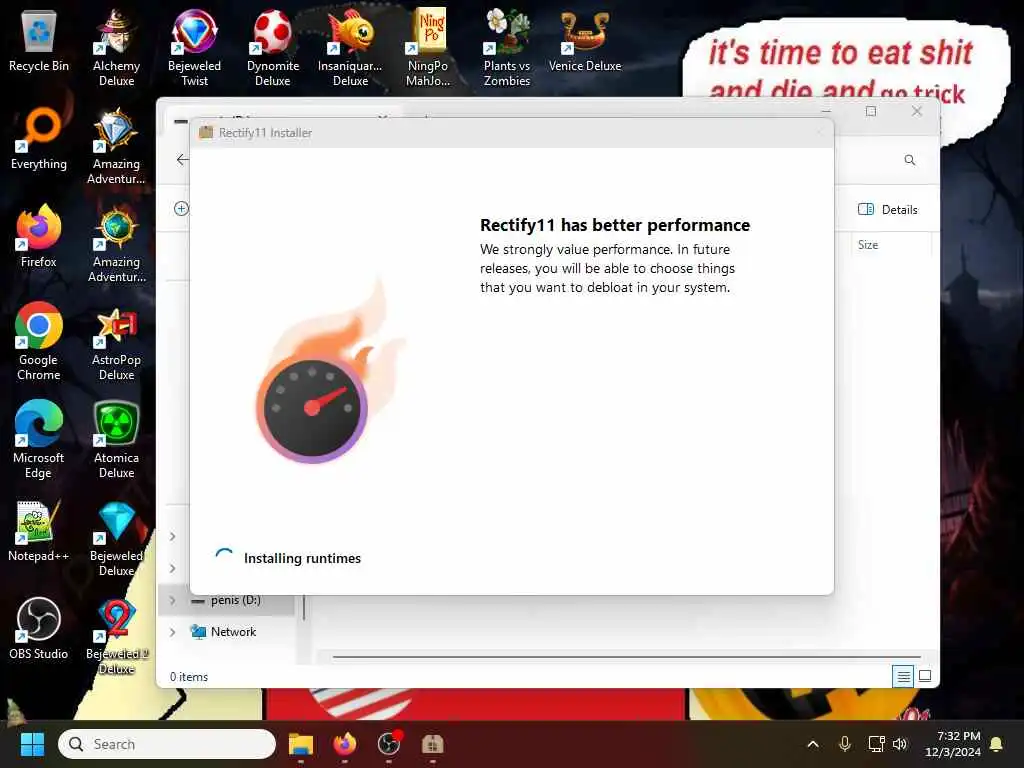Open Bejeweled Deluxe desktop shortcut
1024x768 pixels.
(x=116, y=537)
